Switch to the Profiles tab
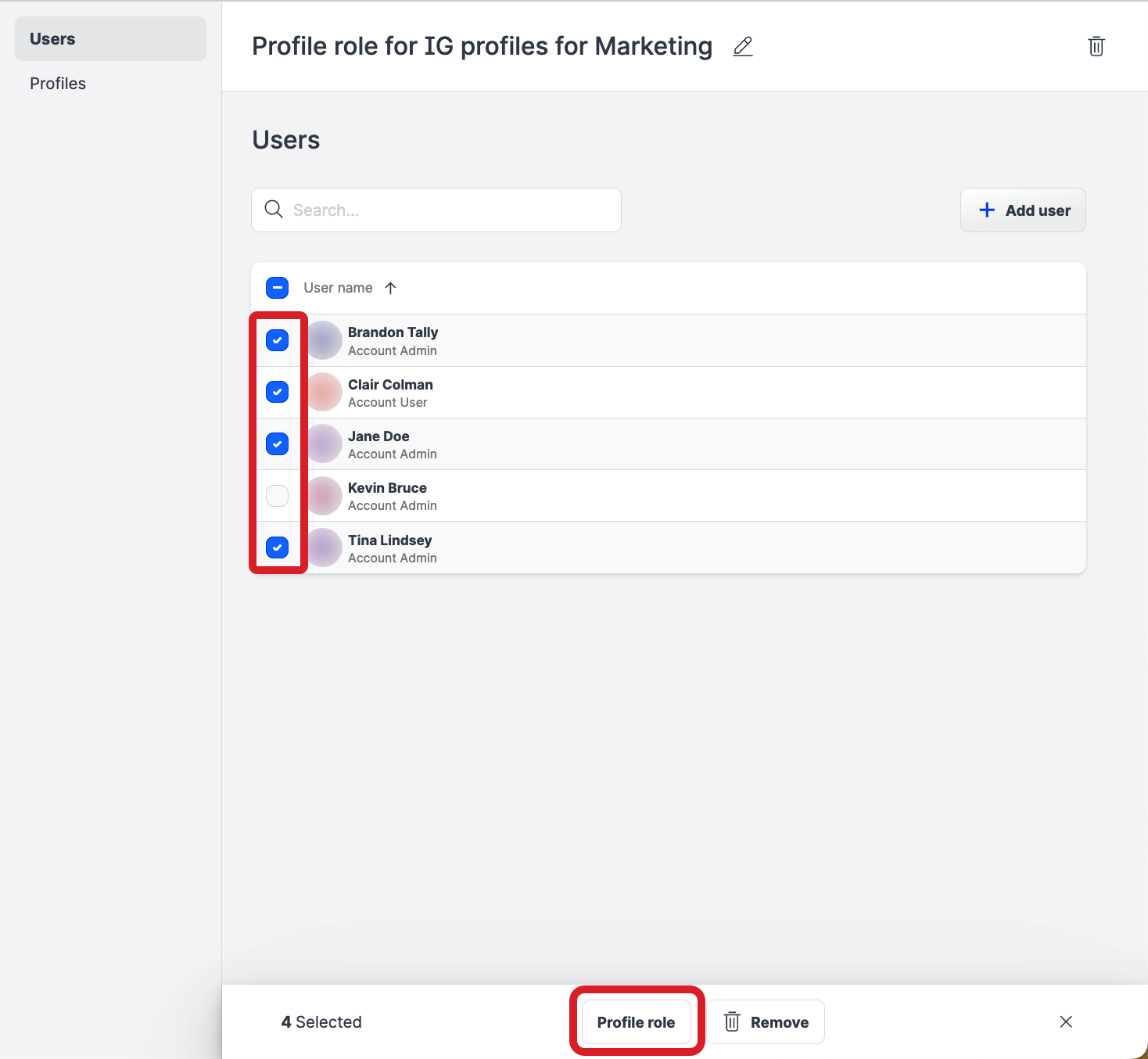This screenshot has width=1148, height=1059. (57, 83)
